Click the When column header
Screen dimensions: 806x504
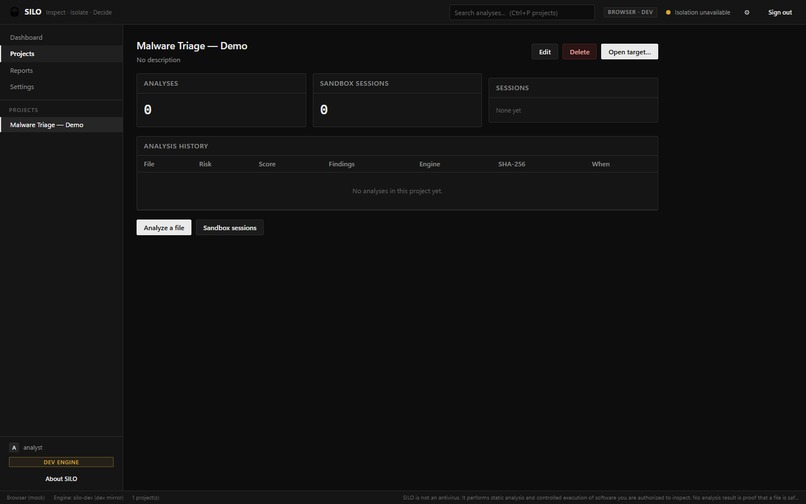coord(600,164)
